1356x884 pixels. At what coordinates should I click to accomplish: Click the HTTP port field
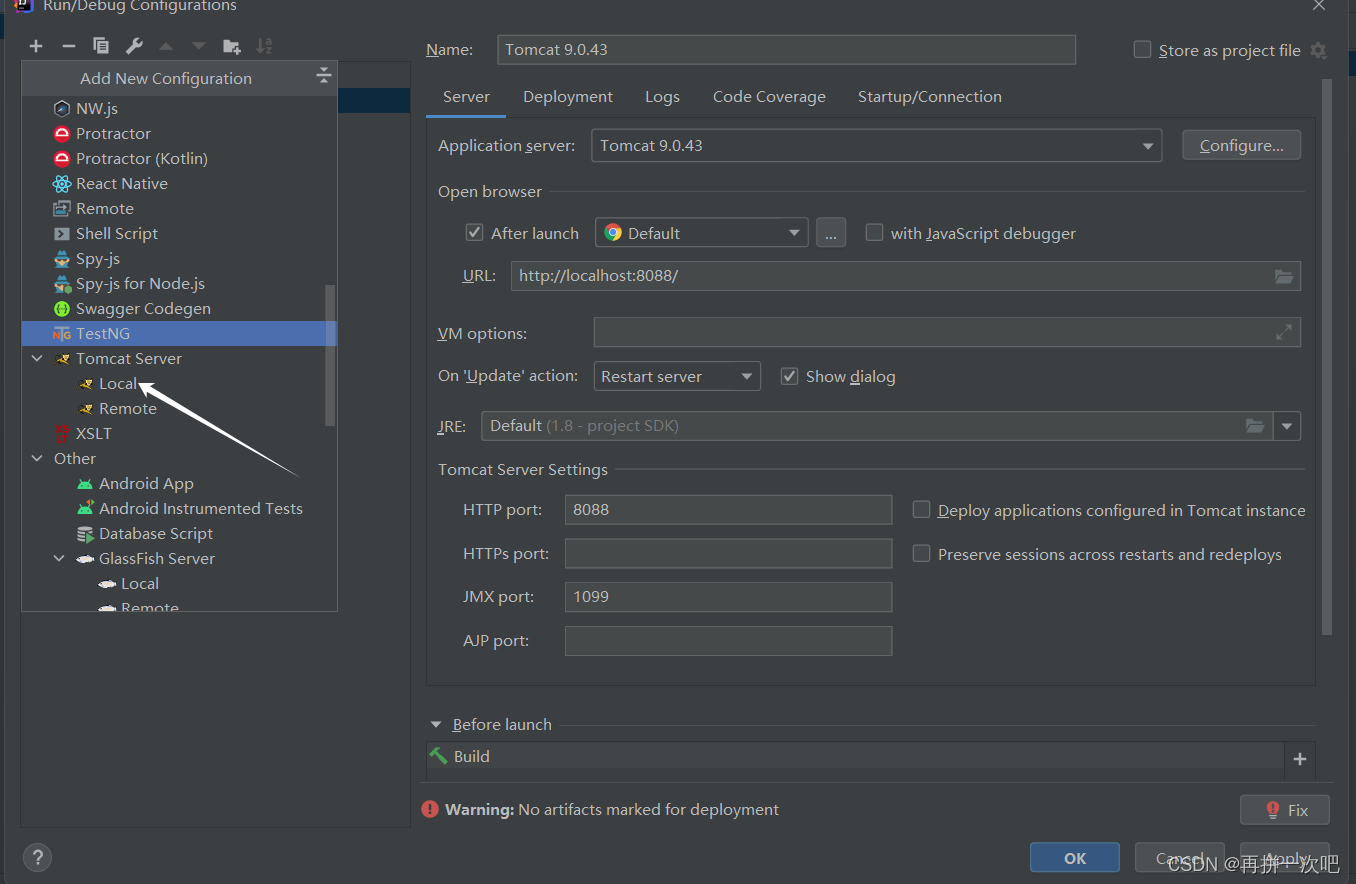click(x=728, y=510)
